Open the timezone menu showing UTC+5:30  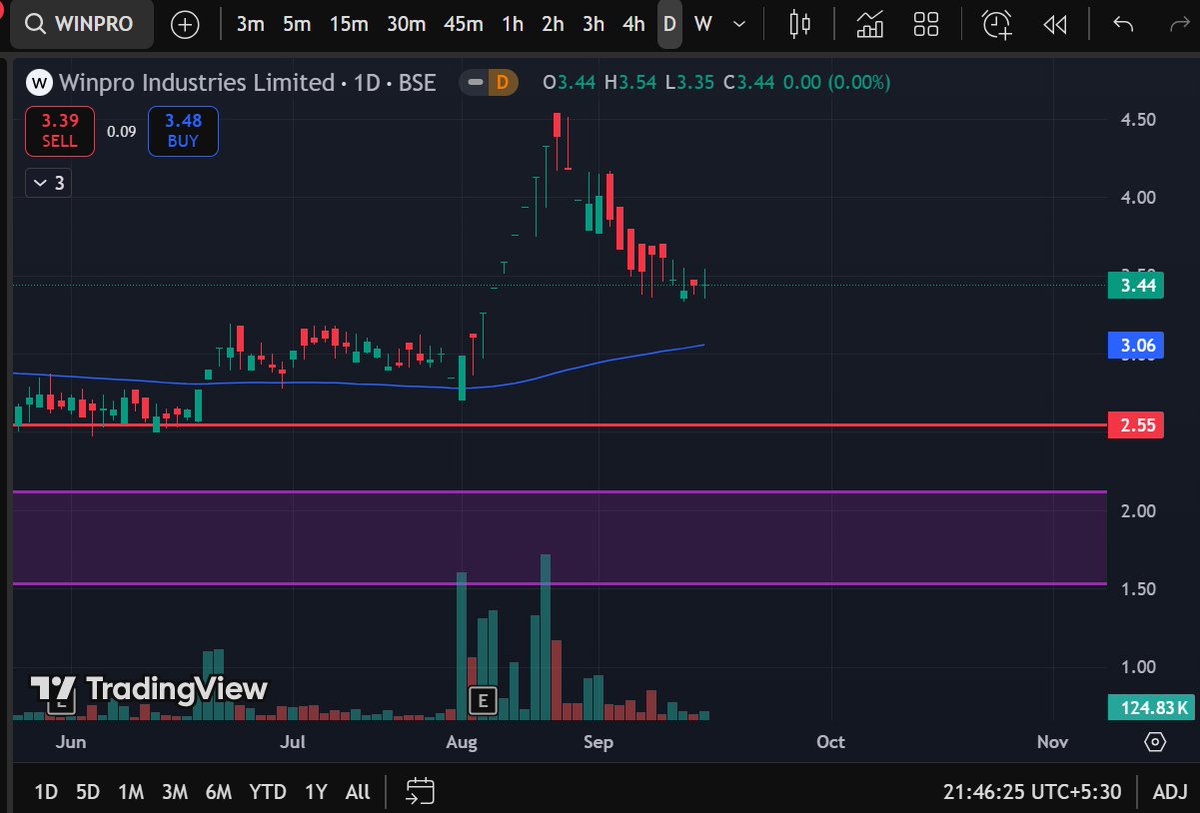coord(1032,792)
